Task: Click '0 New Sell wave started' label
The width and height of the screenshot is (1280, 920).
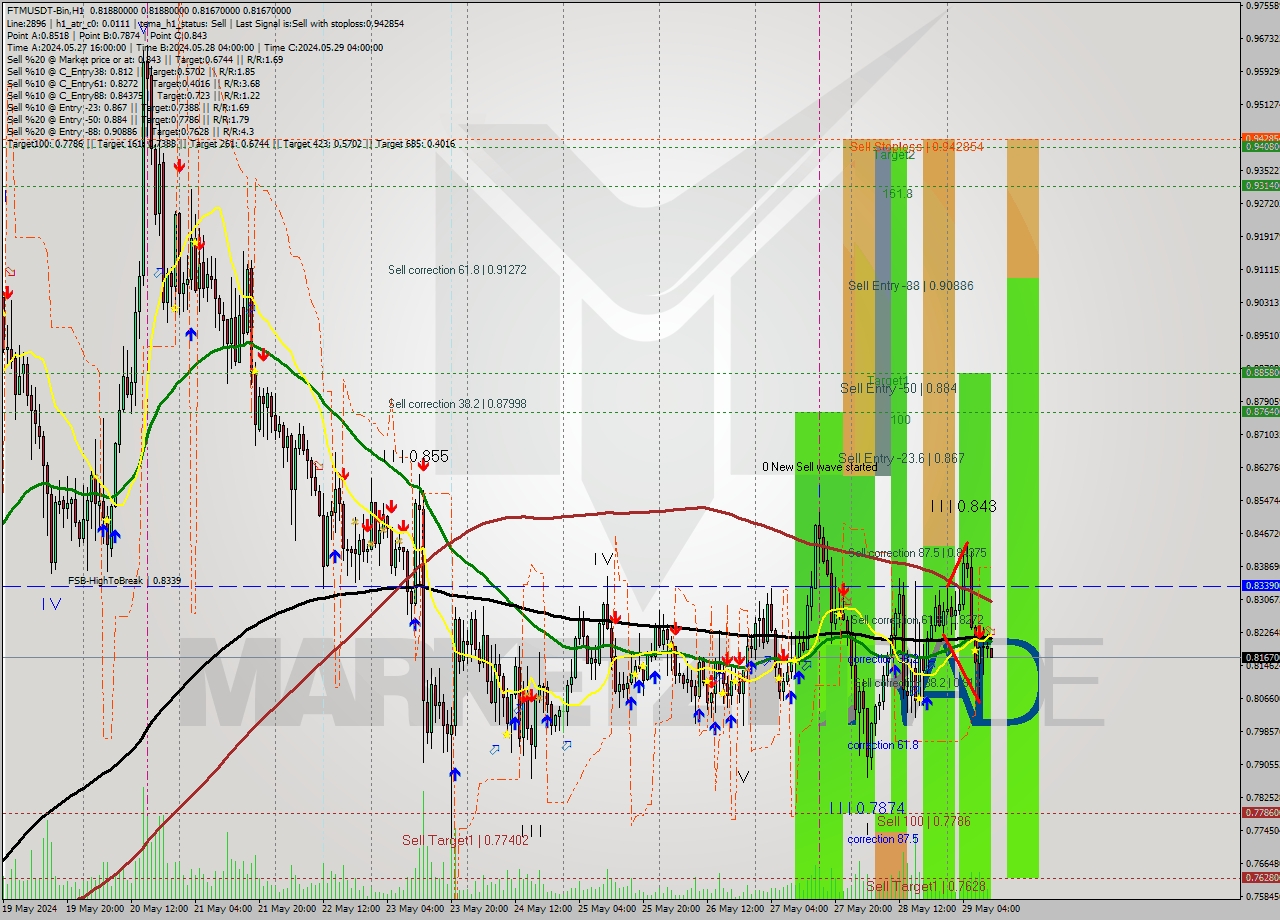Action: point(819,467)
